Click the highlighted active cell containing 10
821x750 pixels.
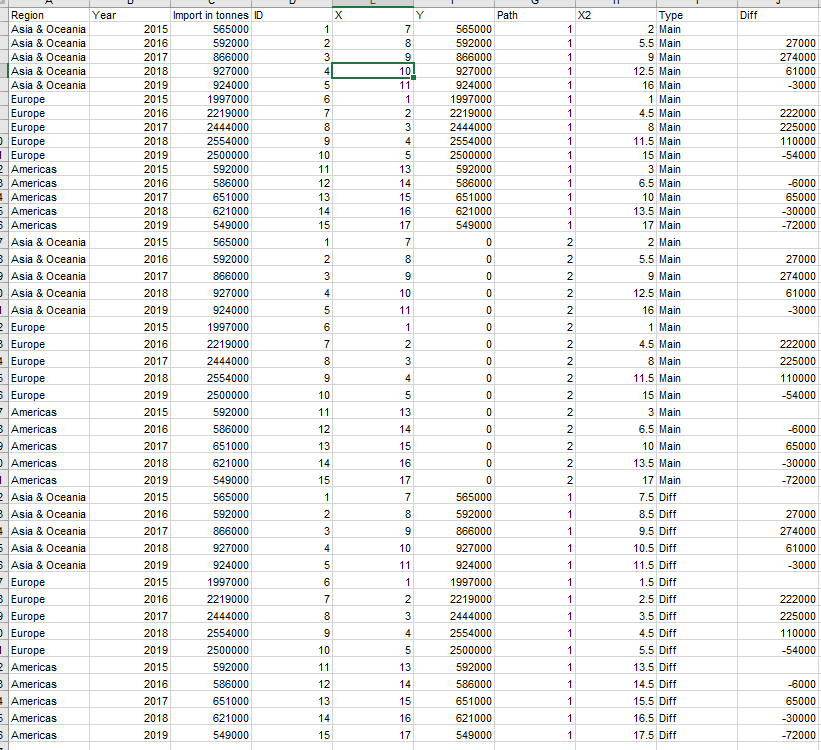point(371,71)
